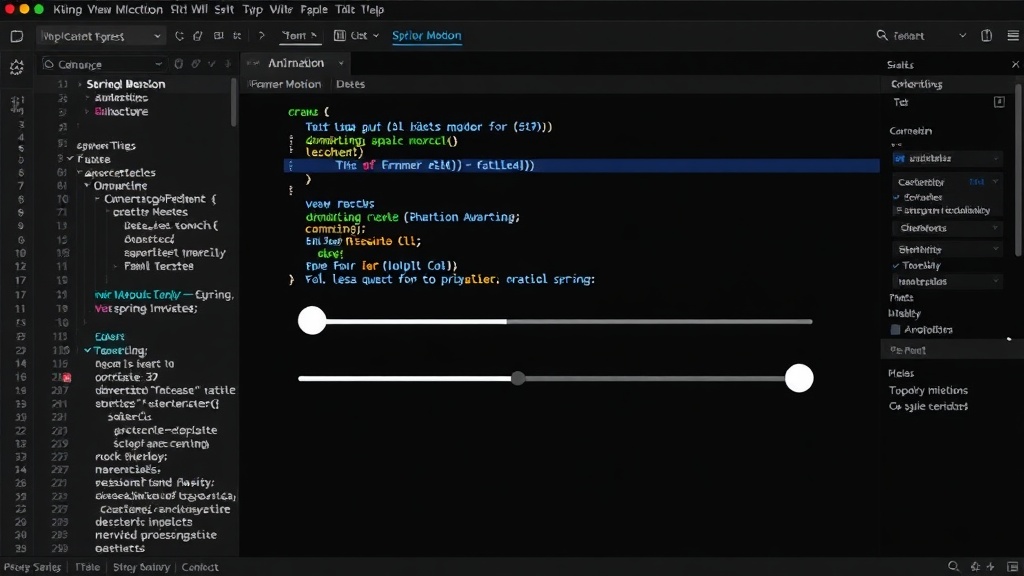Click the refresh icon in the top toolbar
The width and height of the screenshot is (1024, 576).
pos(180,36)
